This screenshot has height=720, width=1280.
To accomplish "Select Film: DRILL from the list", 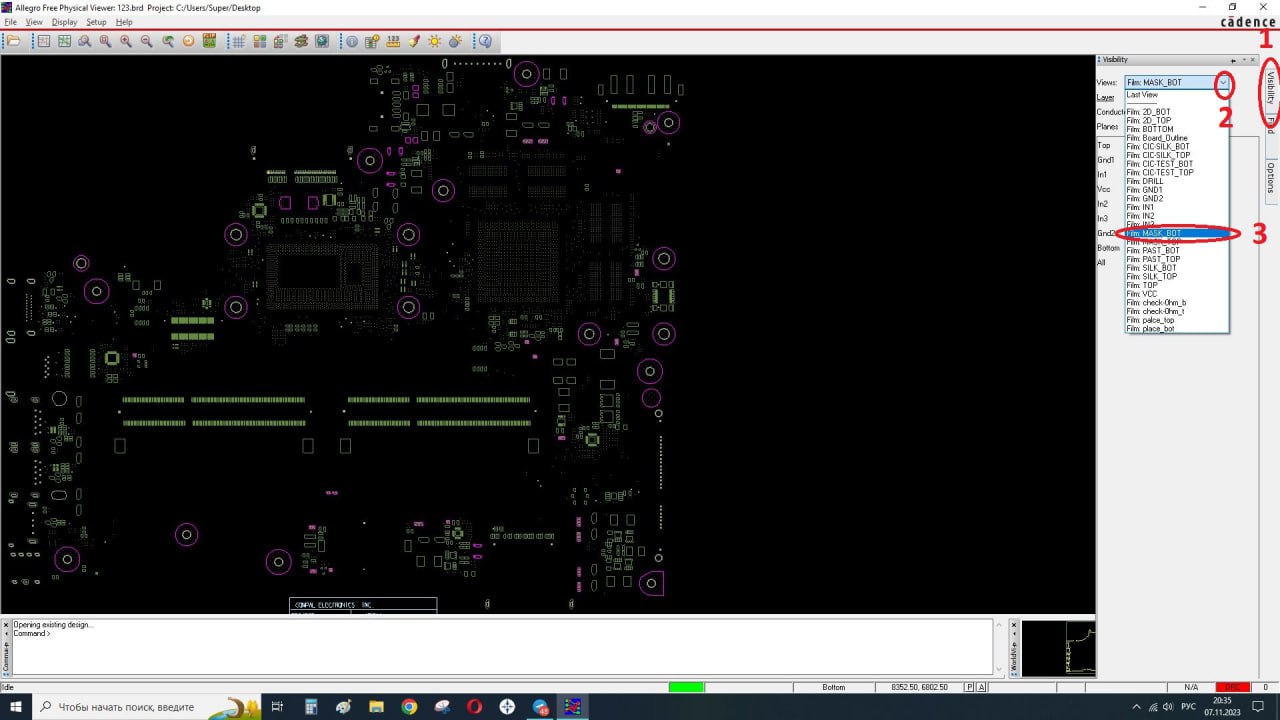I will click(1145, 181).
